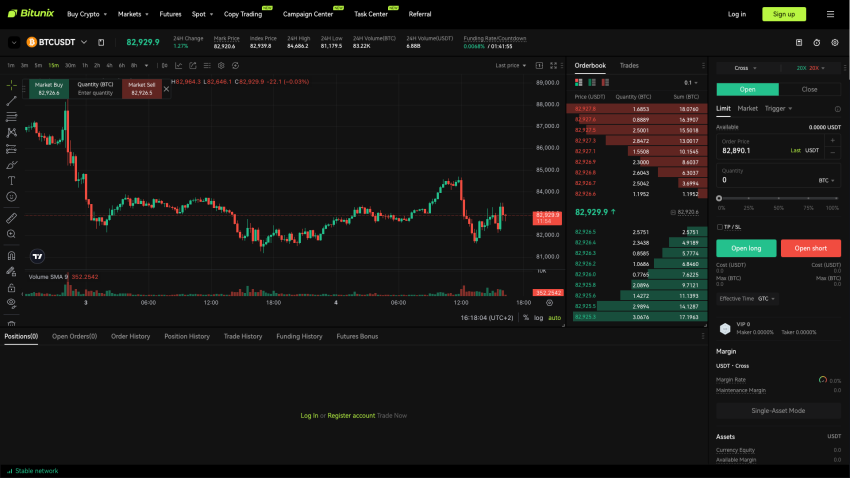Open page settings gear in the header
The image size is (850, 478).
pyautogui.click(x=835, y=42)
